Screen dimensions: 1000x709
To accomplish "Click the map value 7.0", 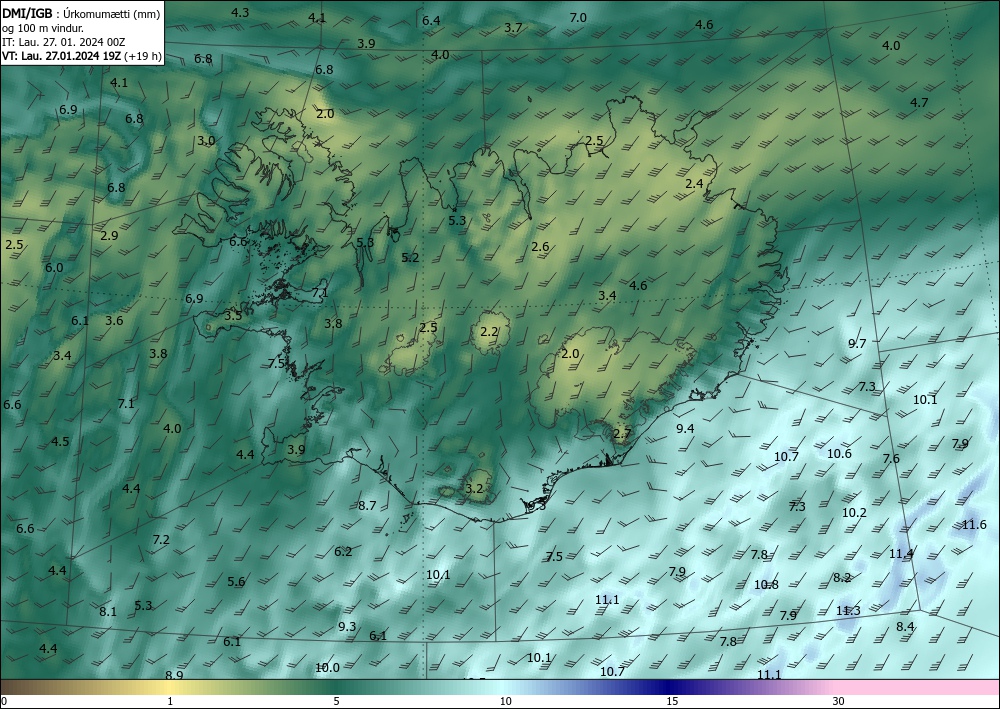I will pos(578,18).
